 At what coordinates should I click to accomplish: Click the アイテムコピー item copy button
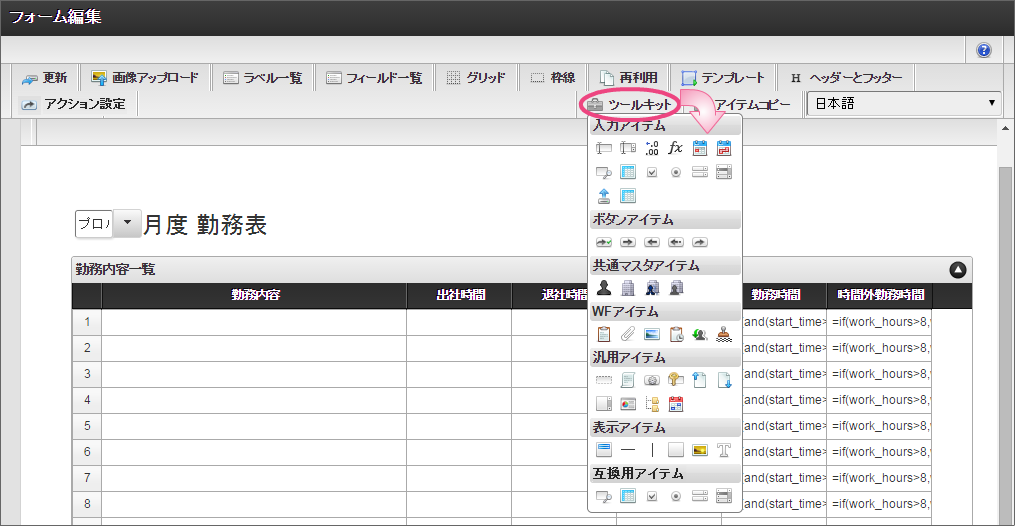click(752, 104)
